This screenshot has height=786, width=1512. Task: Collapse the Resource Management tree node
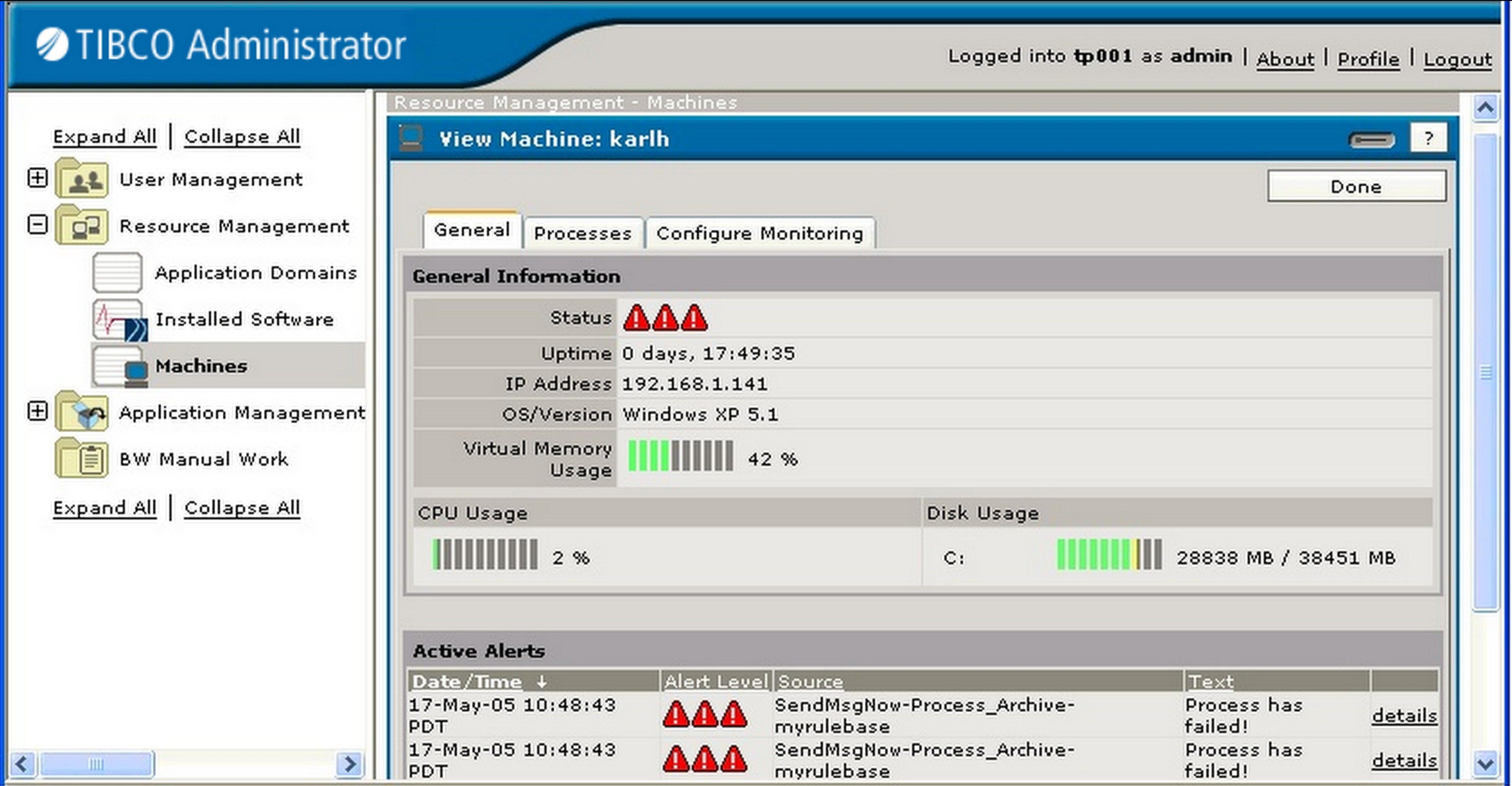(x=37, y=225)
